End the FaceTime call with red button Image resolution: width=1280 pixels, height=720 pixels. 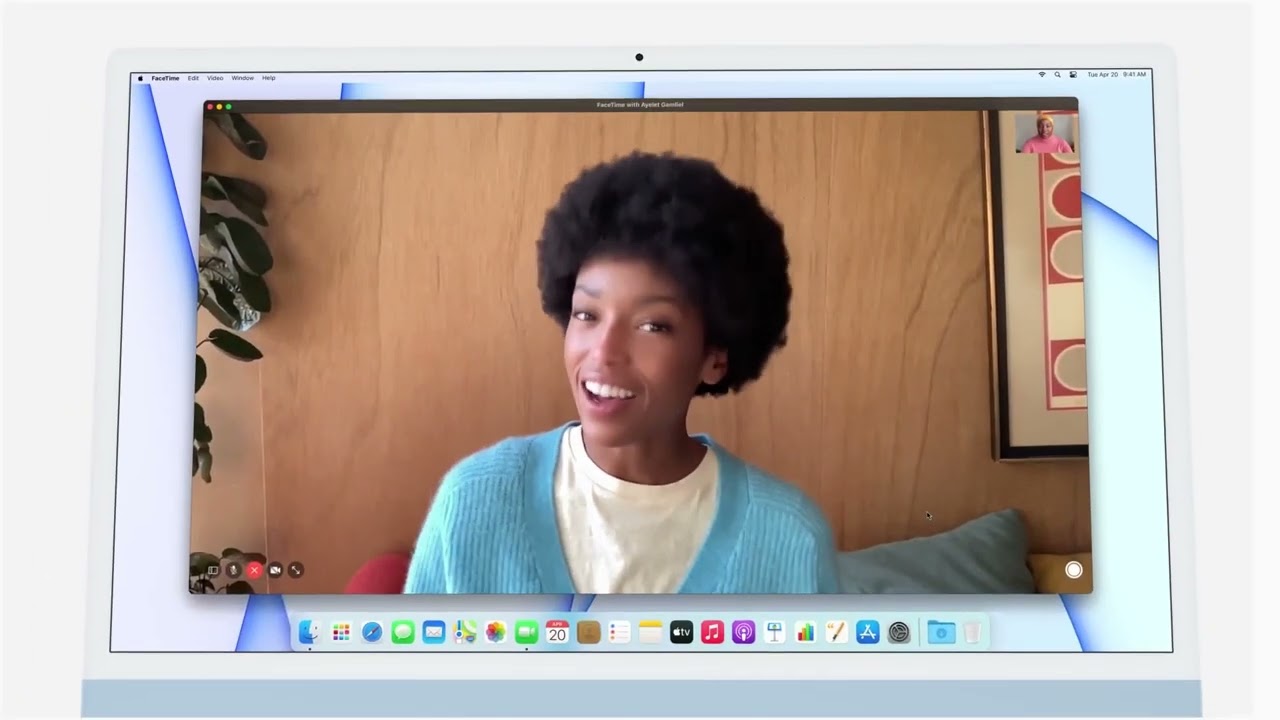(254, 570)
